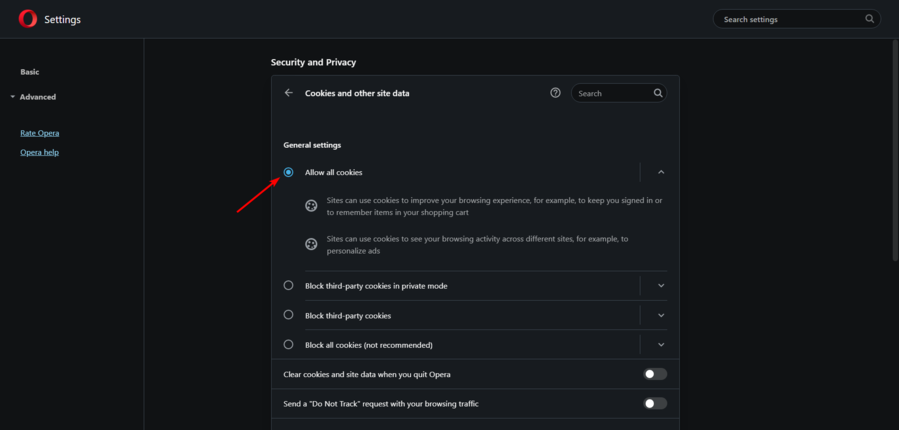
Task: Click the second cookie icon about personalized ads
Action: 311,245
